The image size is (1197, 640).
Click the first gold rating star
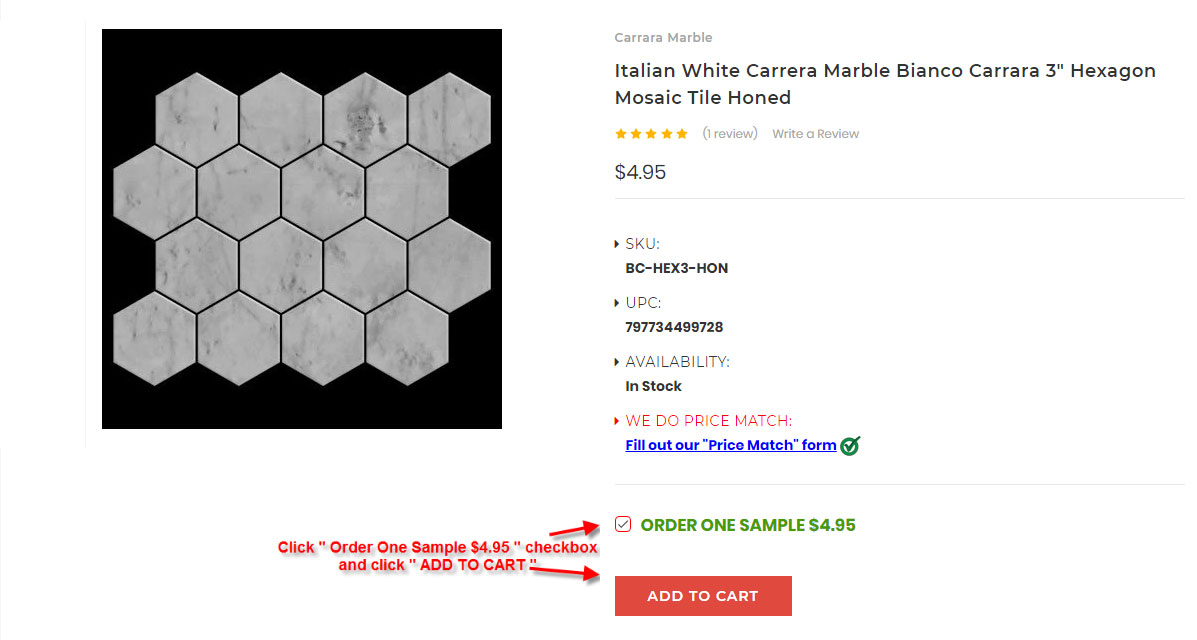click(x=621, y=134)
